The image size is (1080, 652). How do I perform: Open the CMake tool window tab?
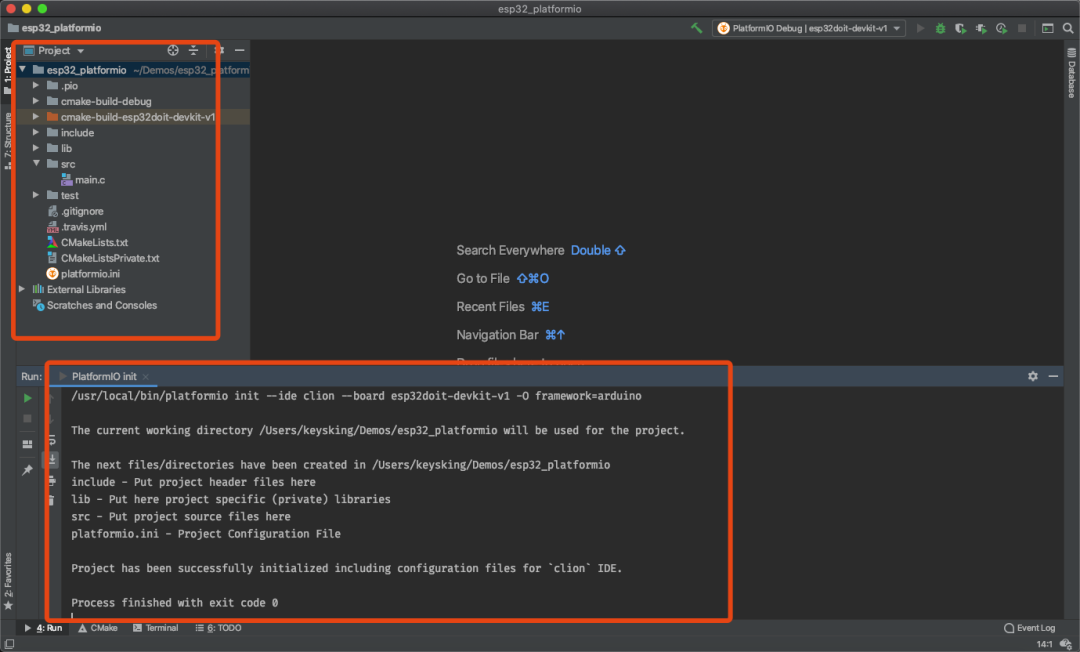(98, 628)
